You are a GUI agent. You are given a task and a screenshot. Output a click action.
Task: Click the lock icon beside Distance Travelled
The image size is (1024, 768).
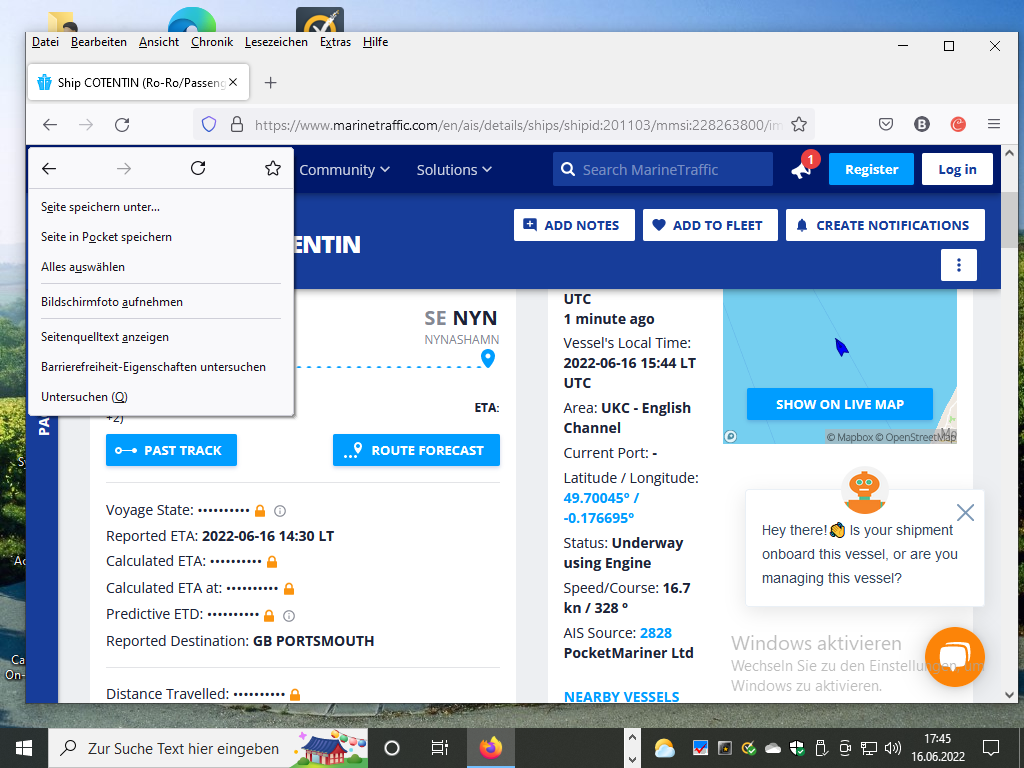(x=295, y=694)
